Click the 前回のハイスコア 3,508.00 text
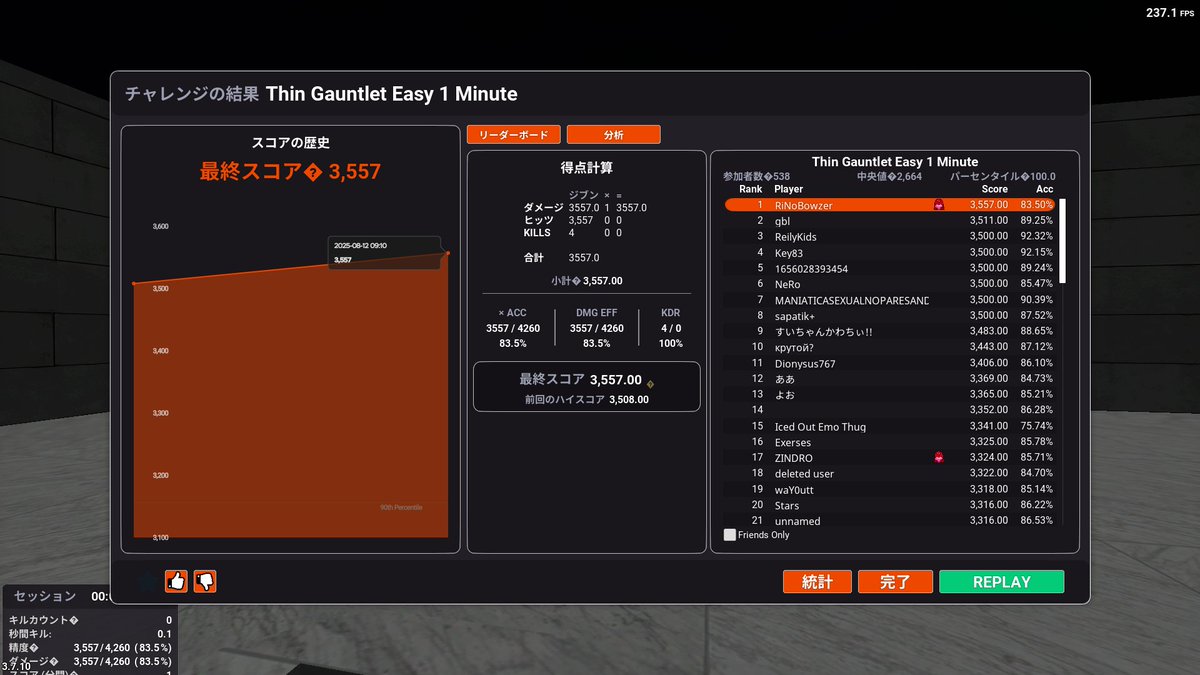 coord(586,399)
